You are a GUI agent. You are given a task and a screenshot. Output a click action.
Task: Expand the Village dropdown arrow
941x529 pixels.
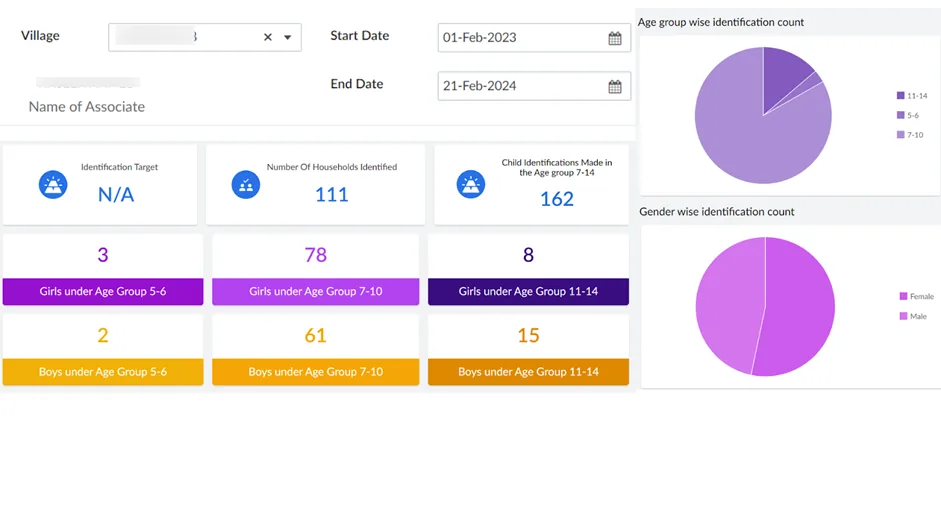coord(287,37)
